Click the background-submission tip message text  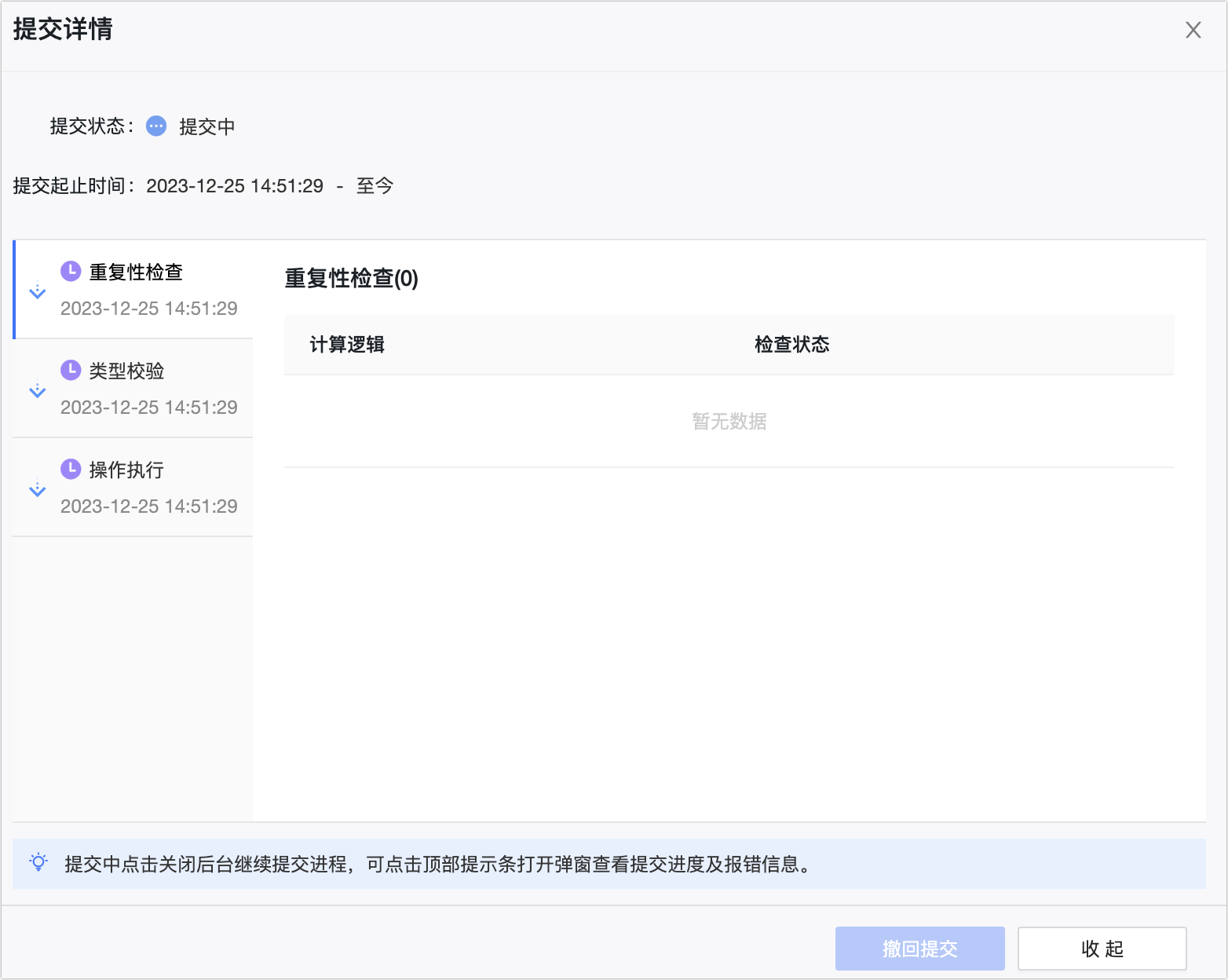pos(438,864)
